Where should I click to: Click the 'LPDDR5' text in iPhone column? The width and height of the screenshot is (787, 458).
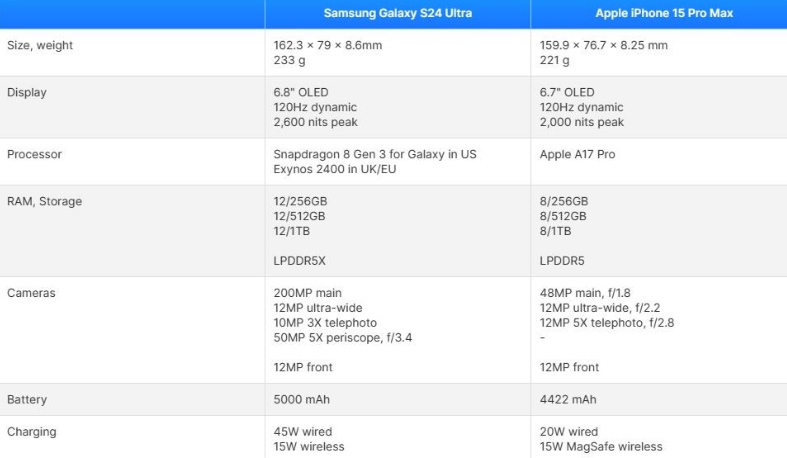tap(562, 261)
